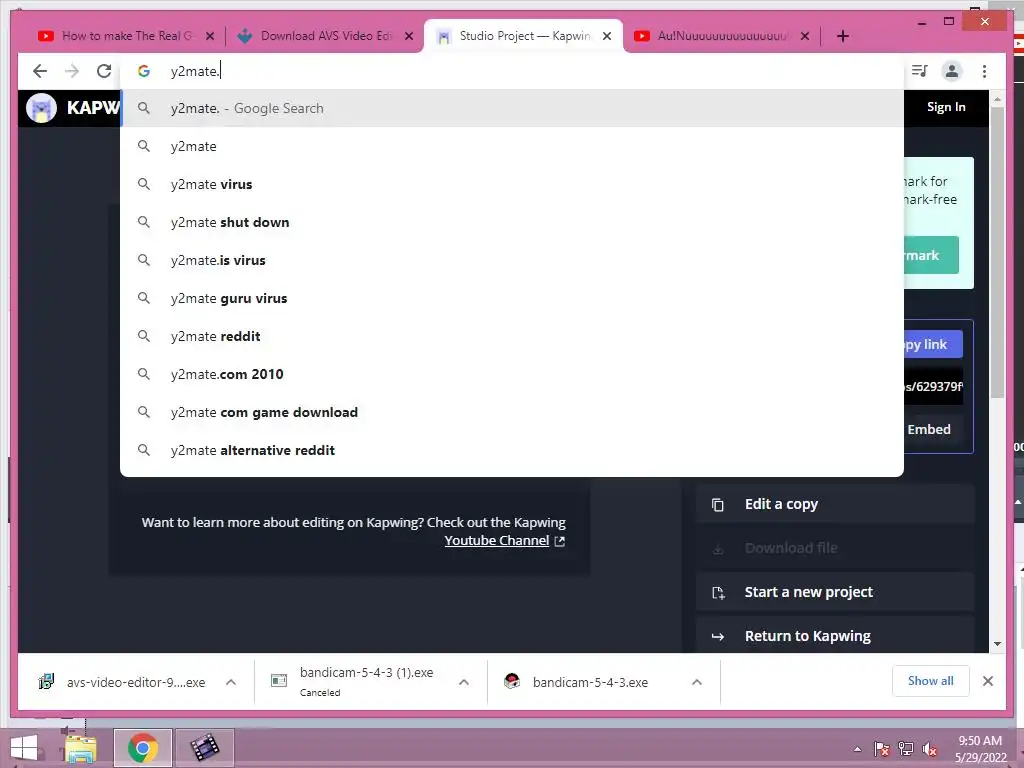This screenshot has width=1024, height=768.
Task: Open the media controls icon
Action: pyautogui.click(x=920, y=71)
